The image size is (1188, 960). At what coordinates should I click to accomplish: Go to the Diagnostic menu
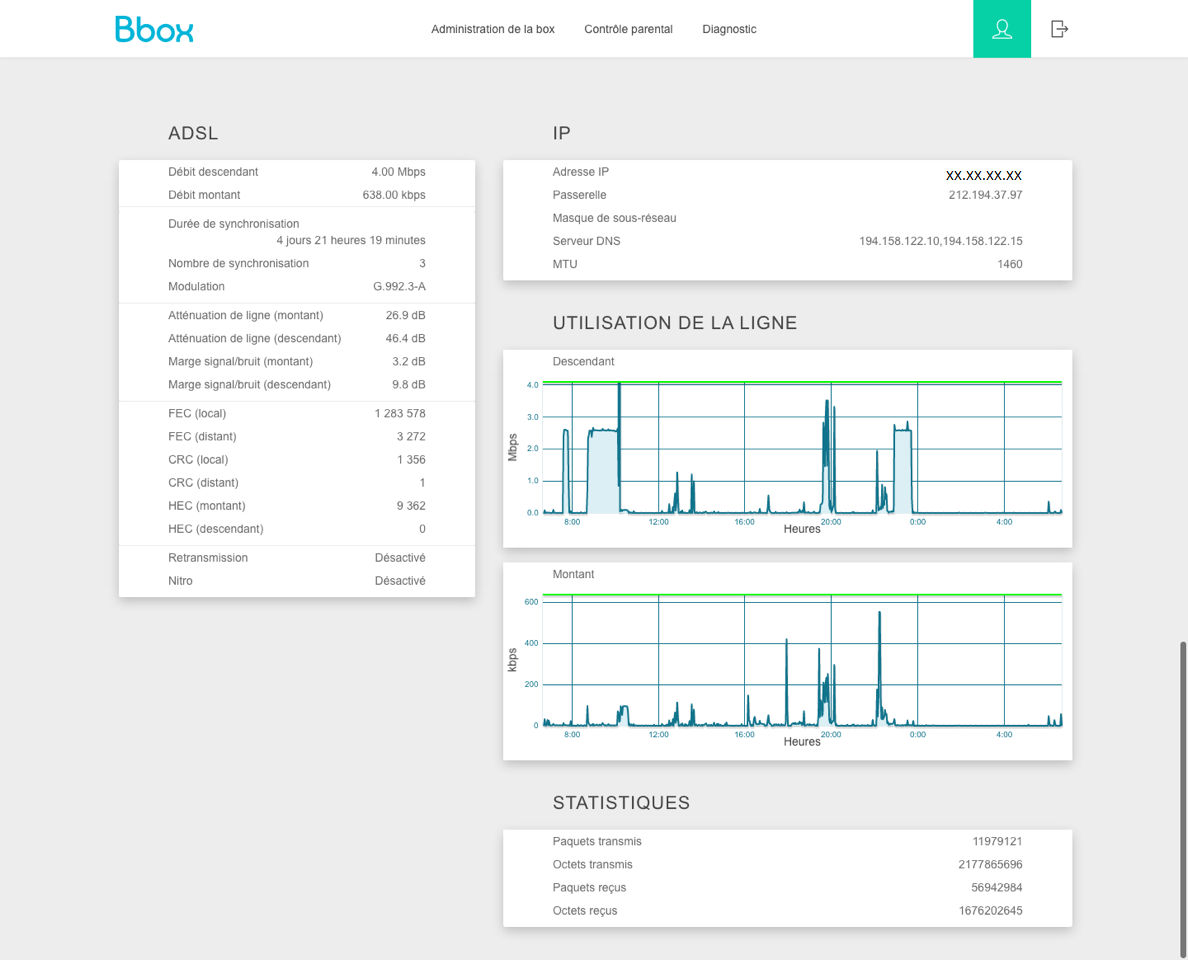point(729,29)
